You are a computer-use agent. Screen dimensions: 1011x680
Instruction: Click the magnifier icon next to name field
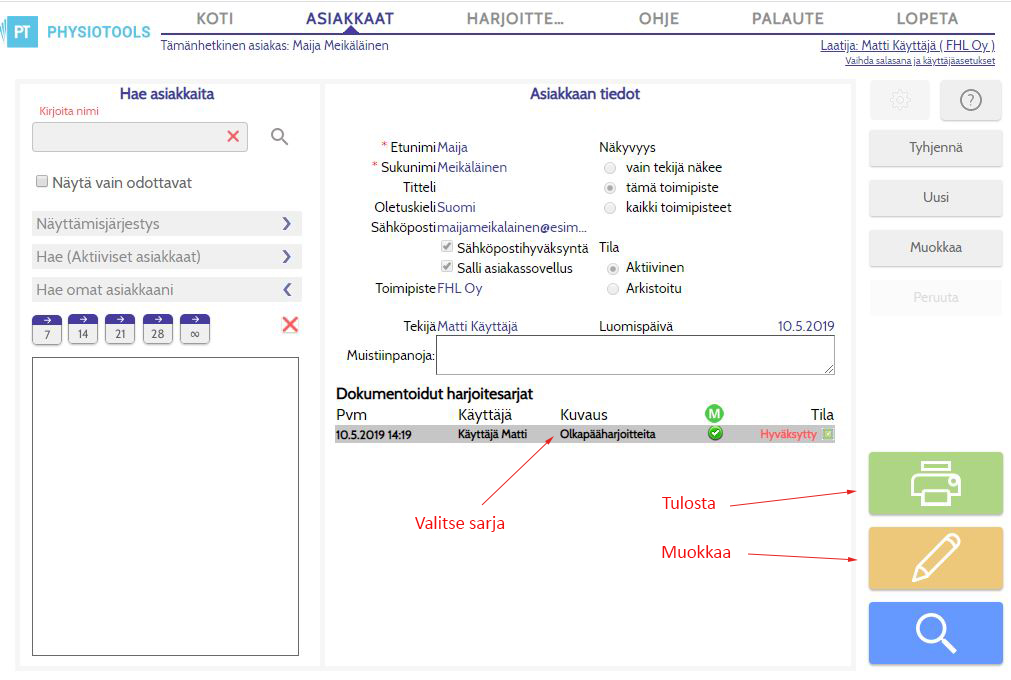pos(279,137)
